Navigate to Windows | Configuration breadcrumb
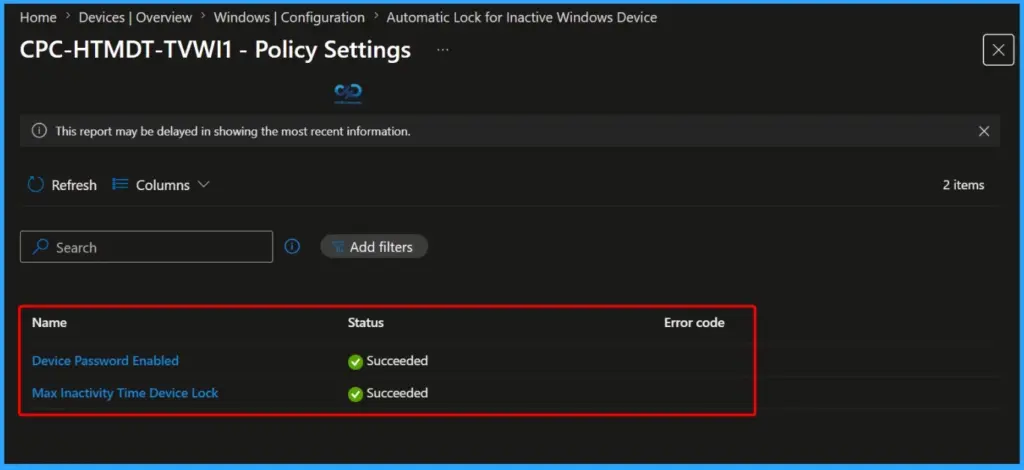This screenshot has height=470, width=1024. (x=289, y=18)
